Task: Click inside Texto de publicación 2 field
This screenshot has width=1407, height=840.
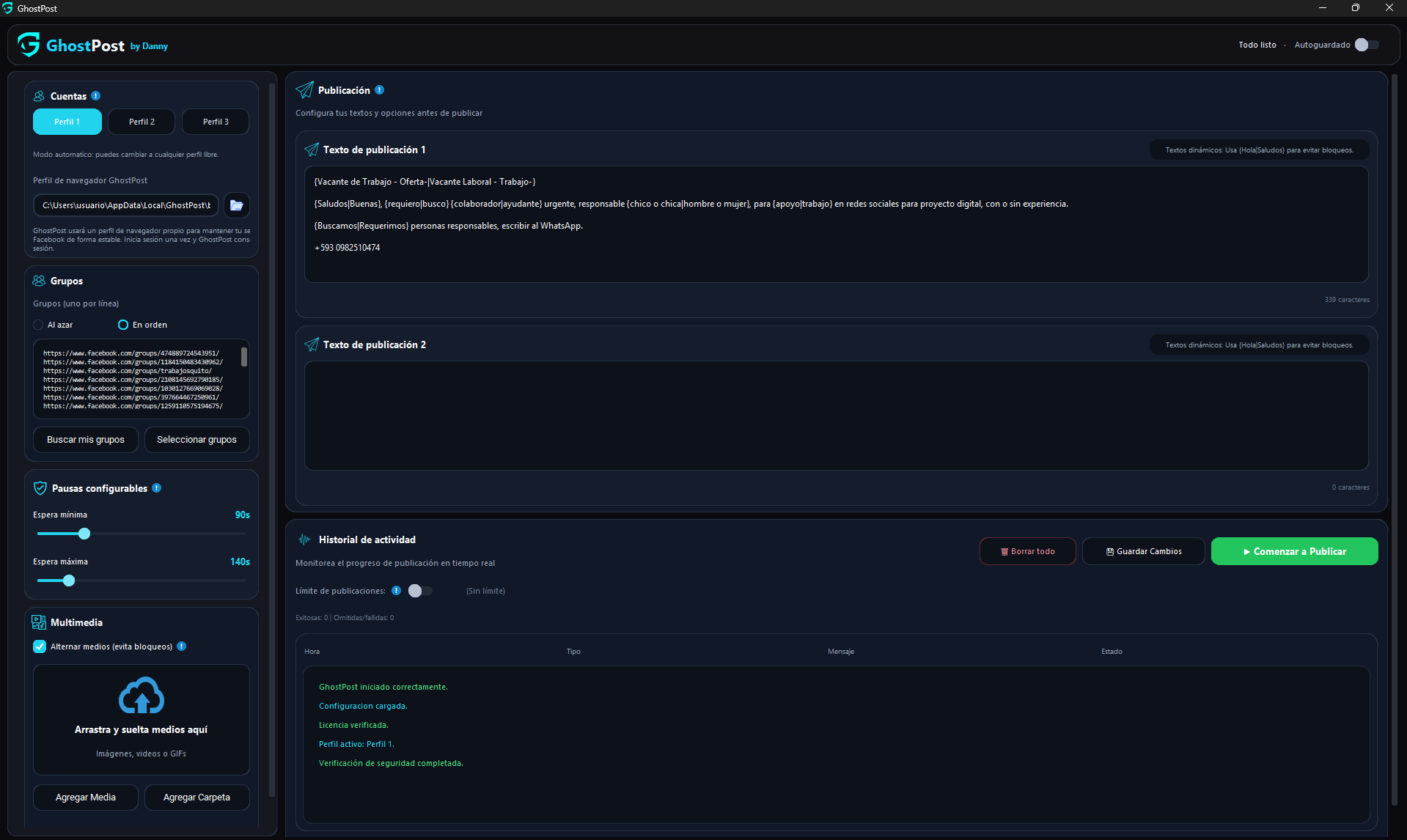Action: pos(836,415)
